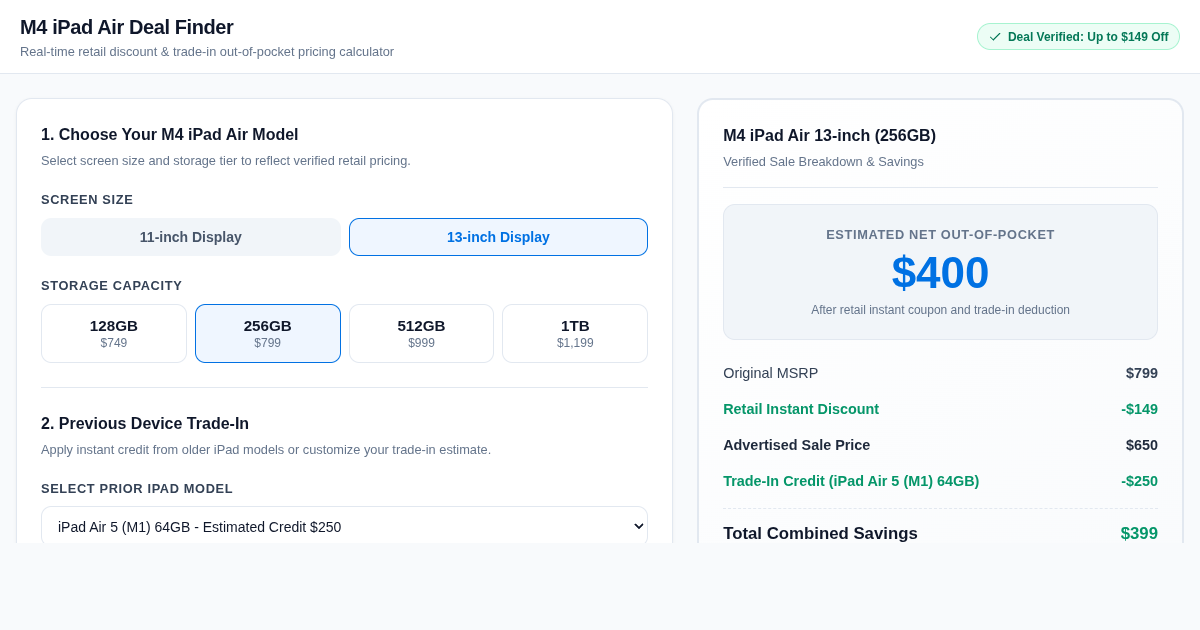
Task: Click the Retail Instant Discount label
Action: pos(801,409)
